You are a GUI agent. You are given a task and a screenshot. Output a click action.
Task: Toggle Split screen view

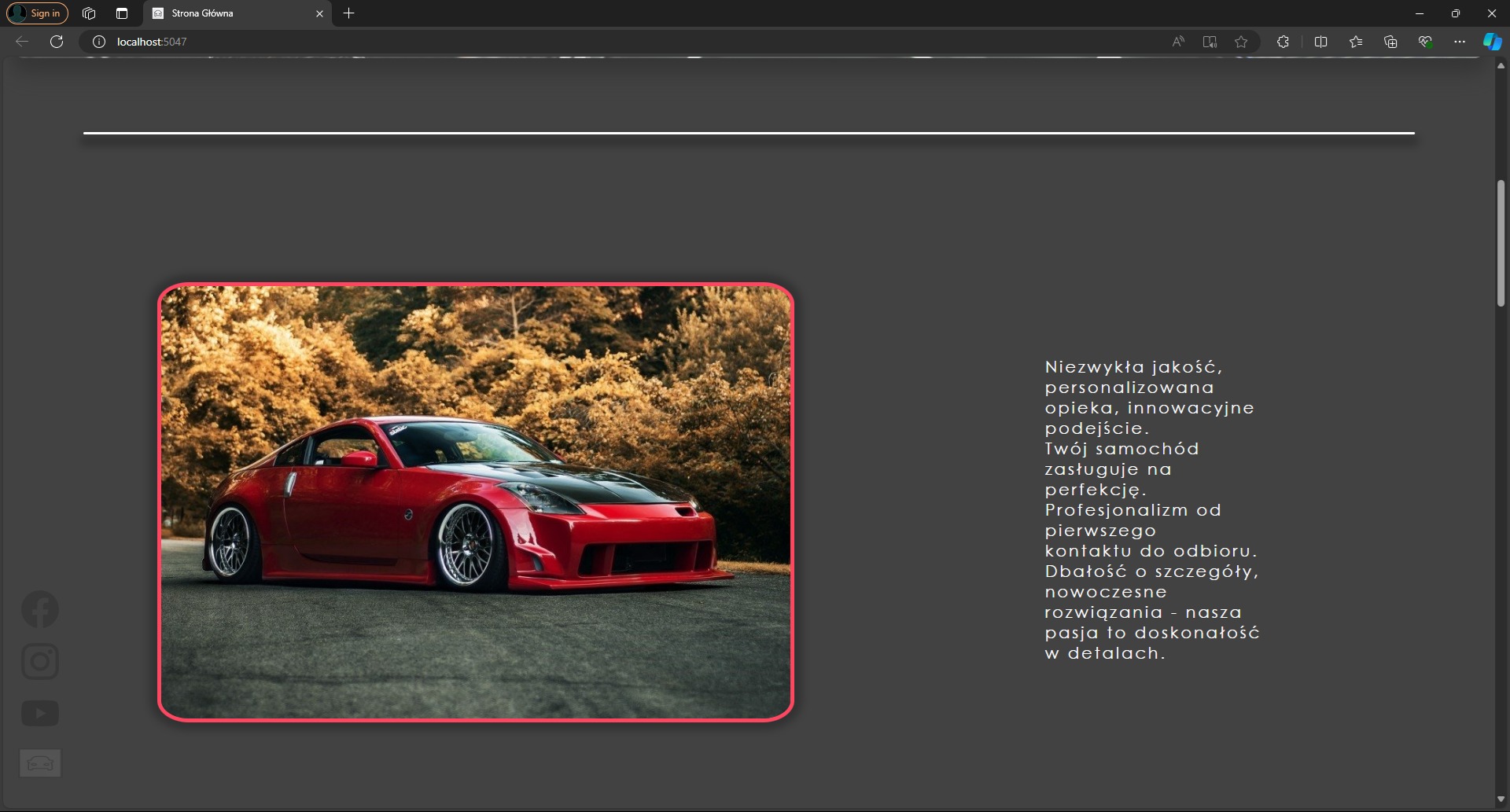pos(1320,42)
